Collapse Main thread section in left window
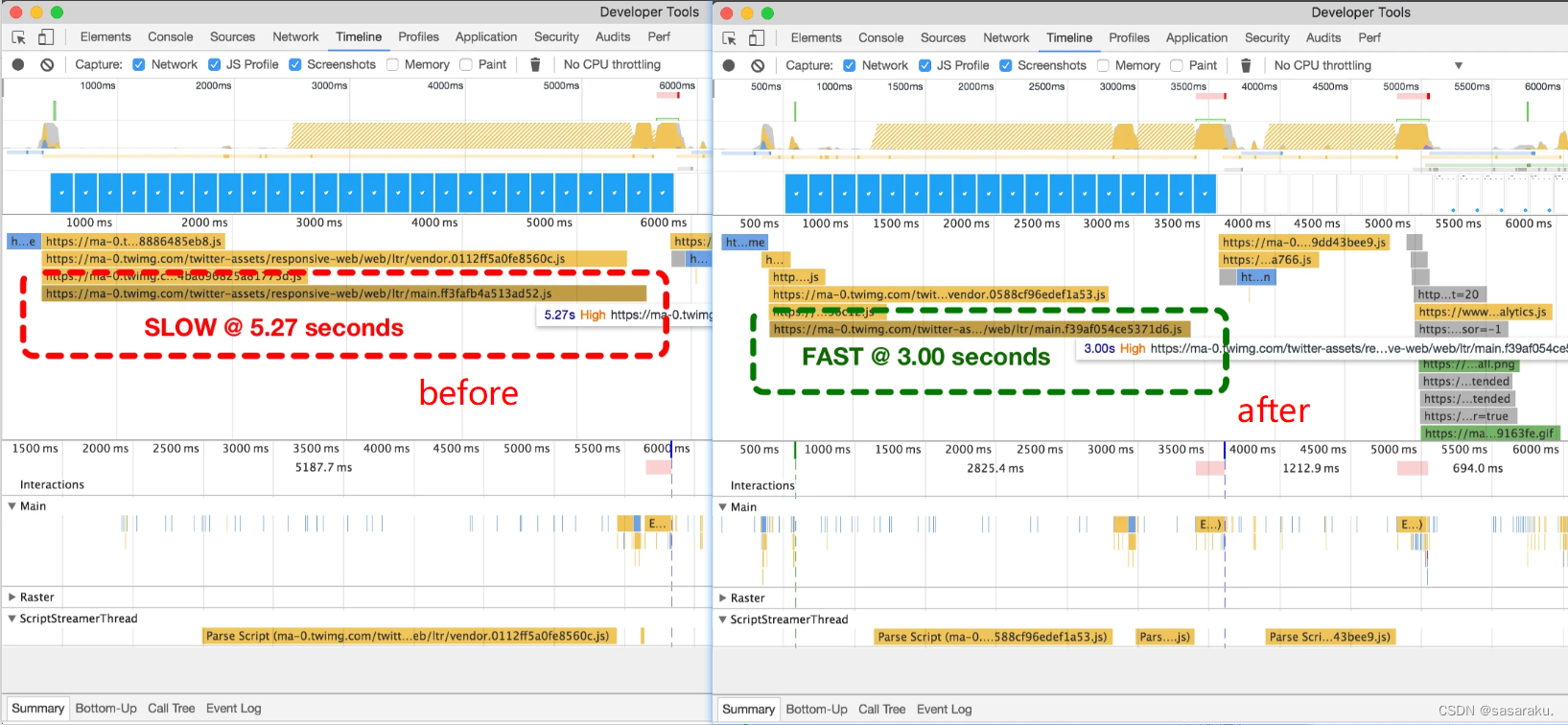 coord(12,505)
